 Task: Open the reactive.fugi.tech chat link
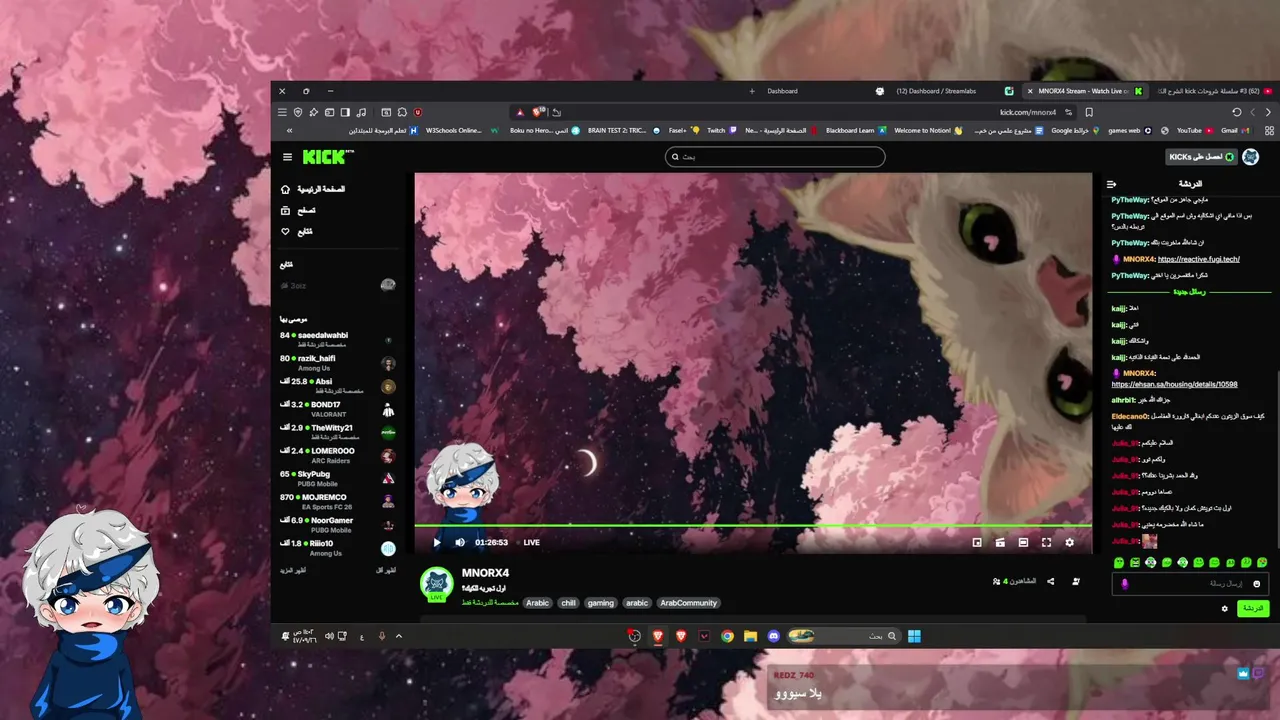[1198, 259]
